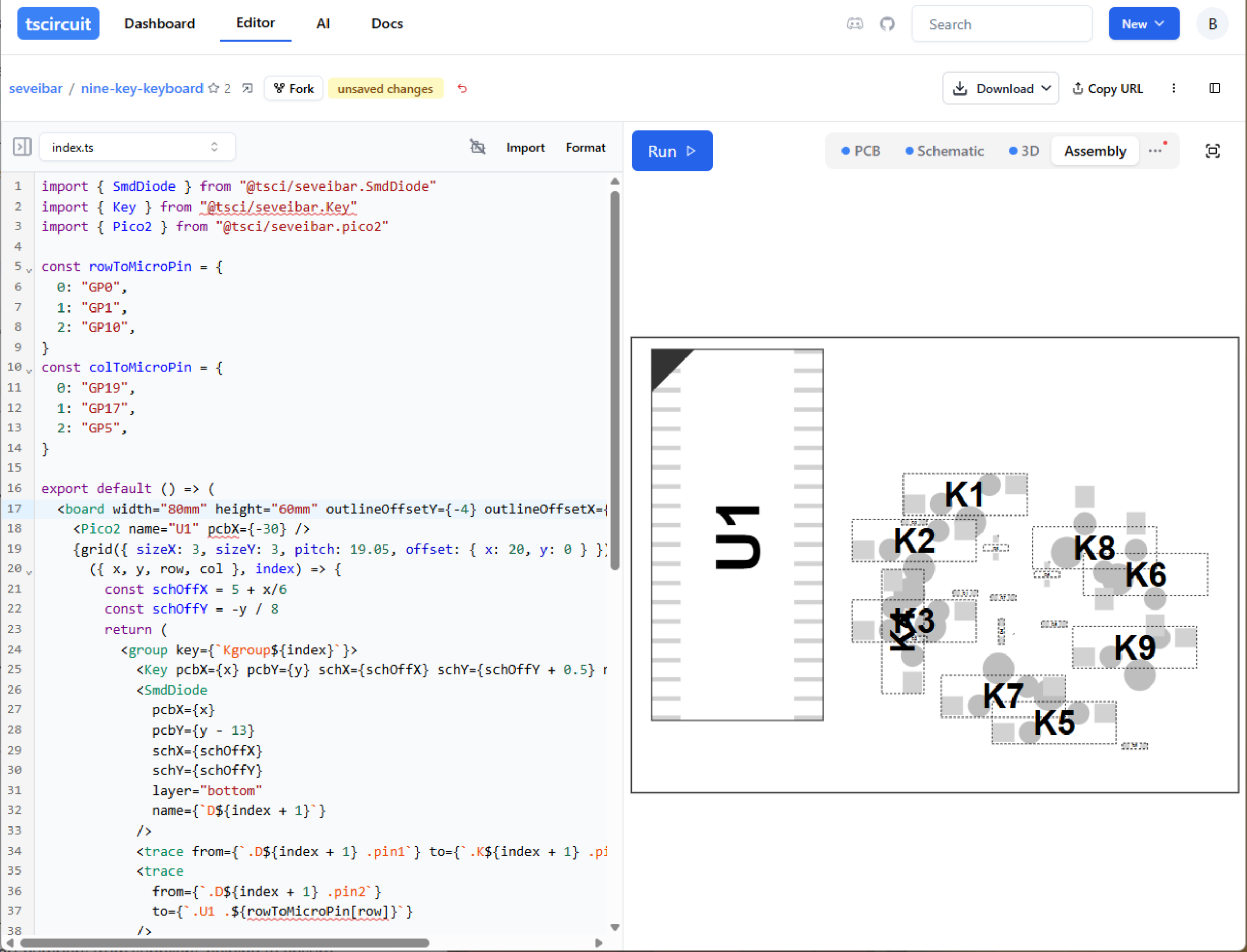Image resolution: width=1247 pixels, height=952 pixels.
Task: Open the GitHub icon link
Action: coord(886,24)
